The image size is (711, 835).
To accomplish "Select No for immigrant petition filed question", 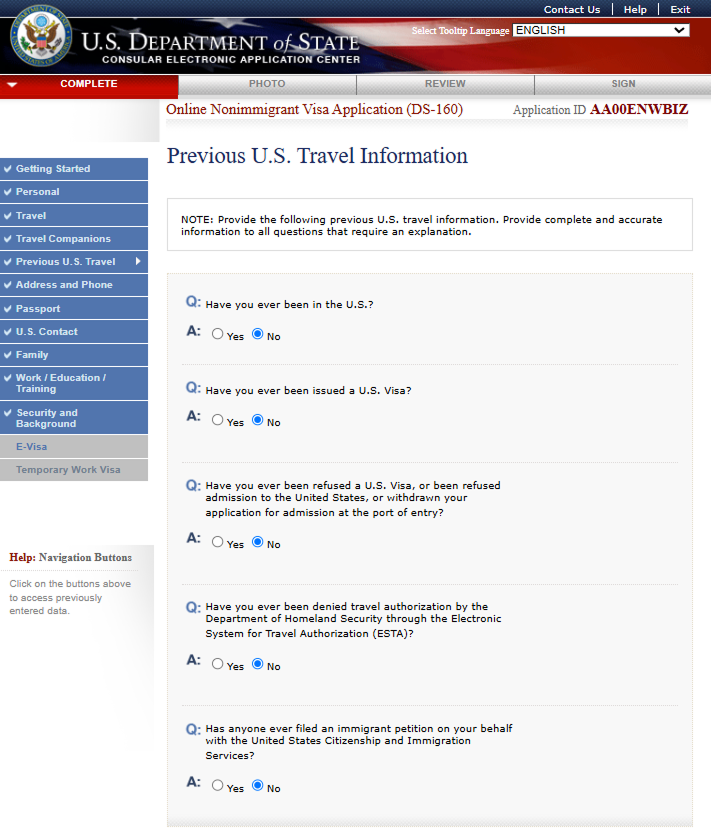I will coord(258,785).
